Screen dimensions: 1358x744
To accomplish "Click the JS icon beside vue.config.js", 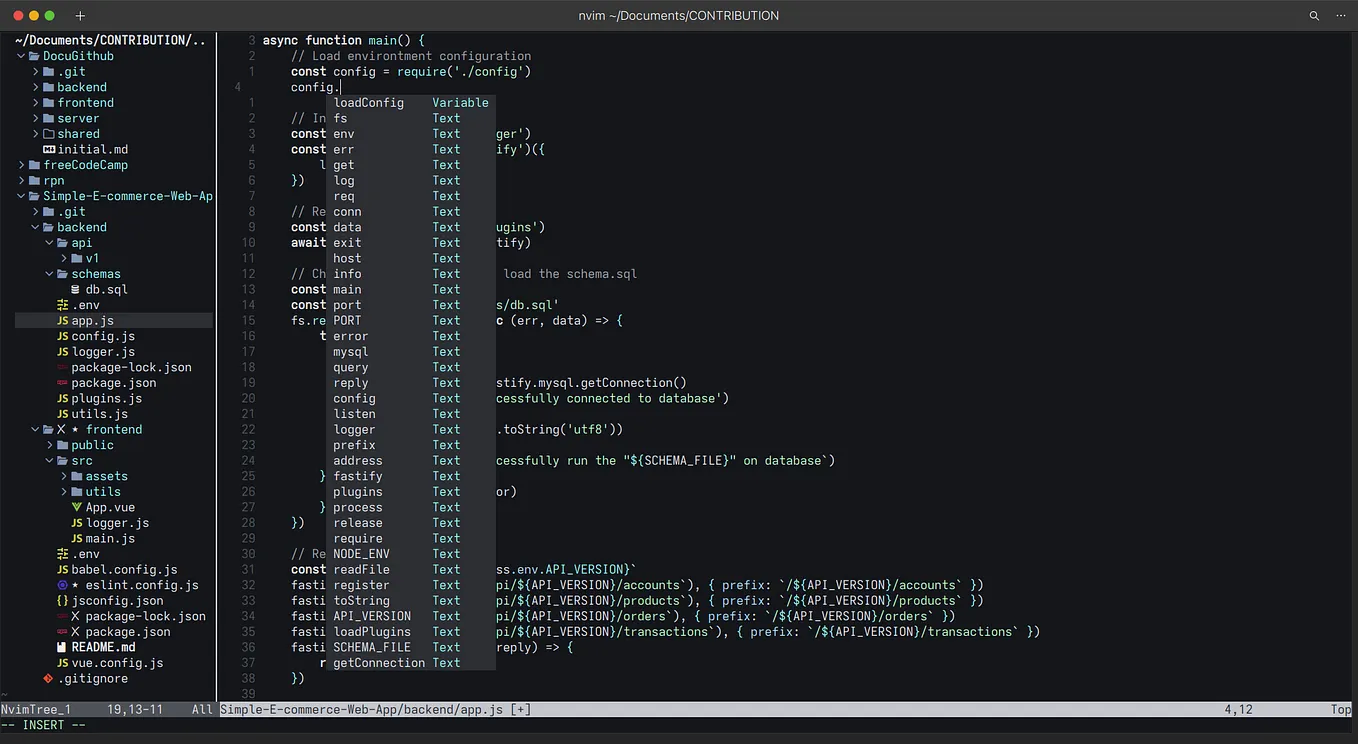I will 61,662.
